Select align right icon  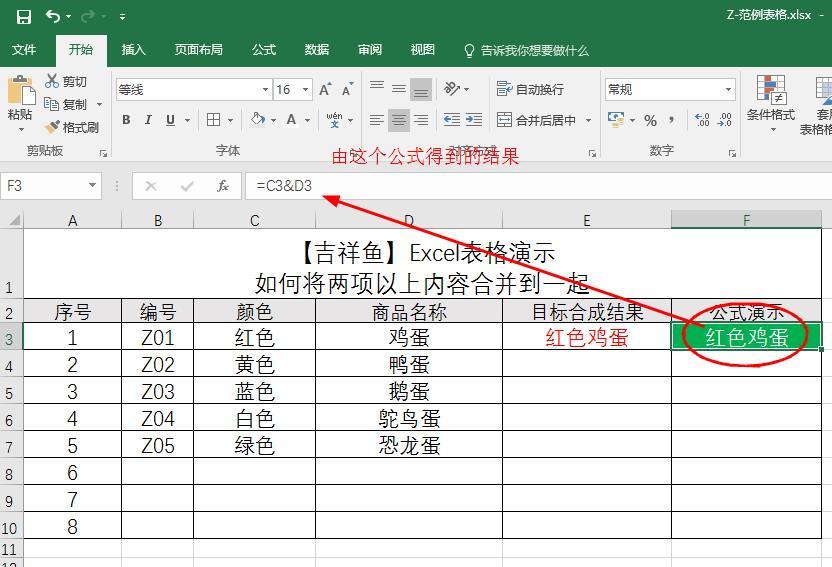click(x=421, y=120)
